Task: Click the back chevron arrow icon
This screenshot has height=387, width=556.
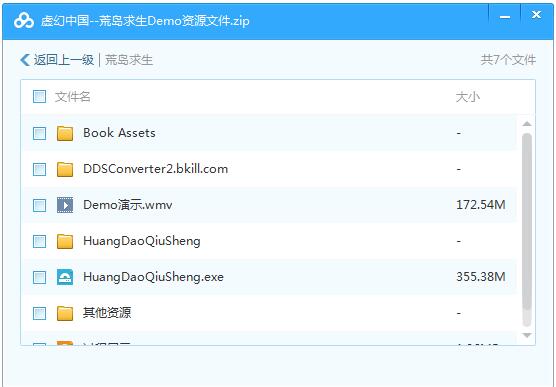Action: click(25, 60)
